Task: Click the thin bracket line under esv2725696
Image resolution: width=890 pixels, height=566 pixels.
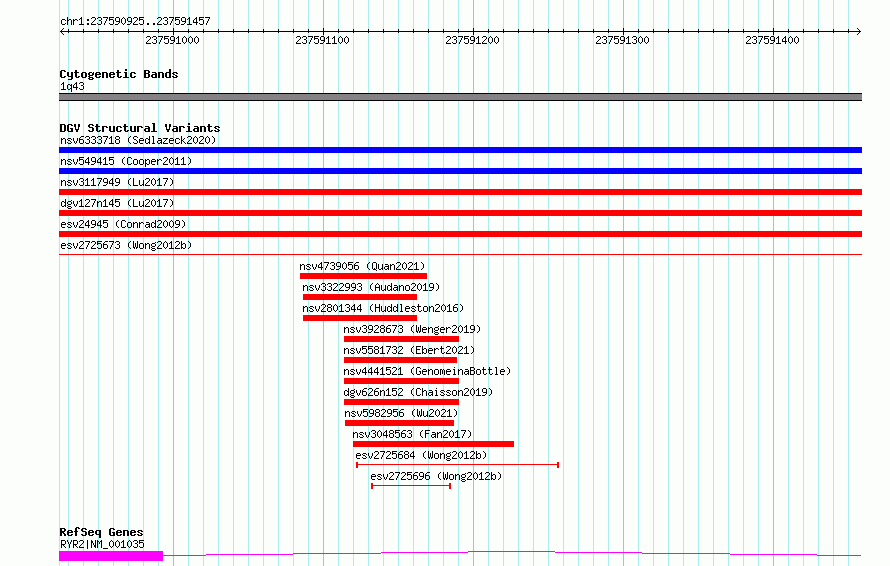Action: pyautogui.click(x=411, y=486)
